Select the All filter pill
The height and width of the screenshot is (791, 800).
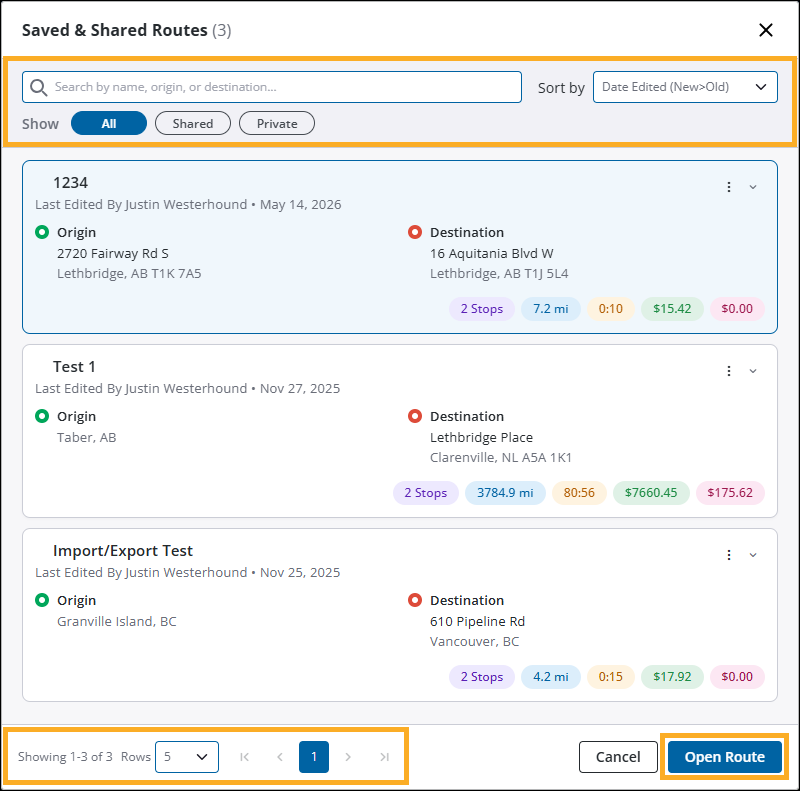(x=109, y=123)
